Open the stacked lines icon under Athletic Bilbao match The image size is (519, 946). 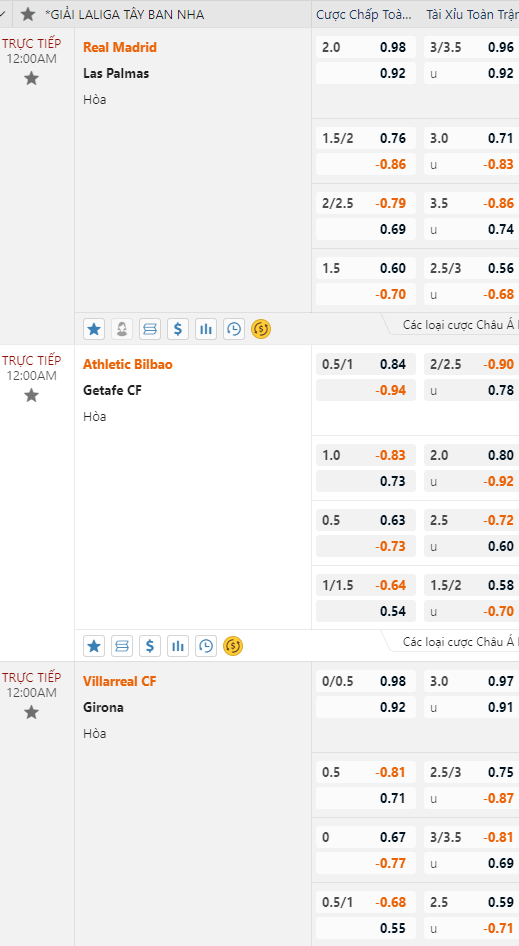(x=121, y=646)
